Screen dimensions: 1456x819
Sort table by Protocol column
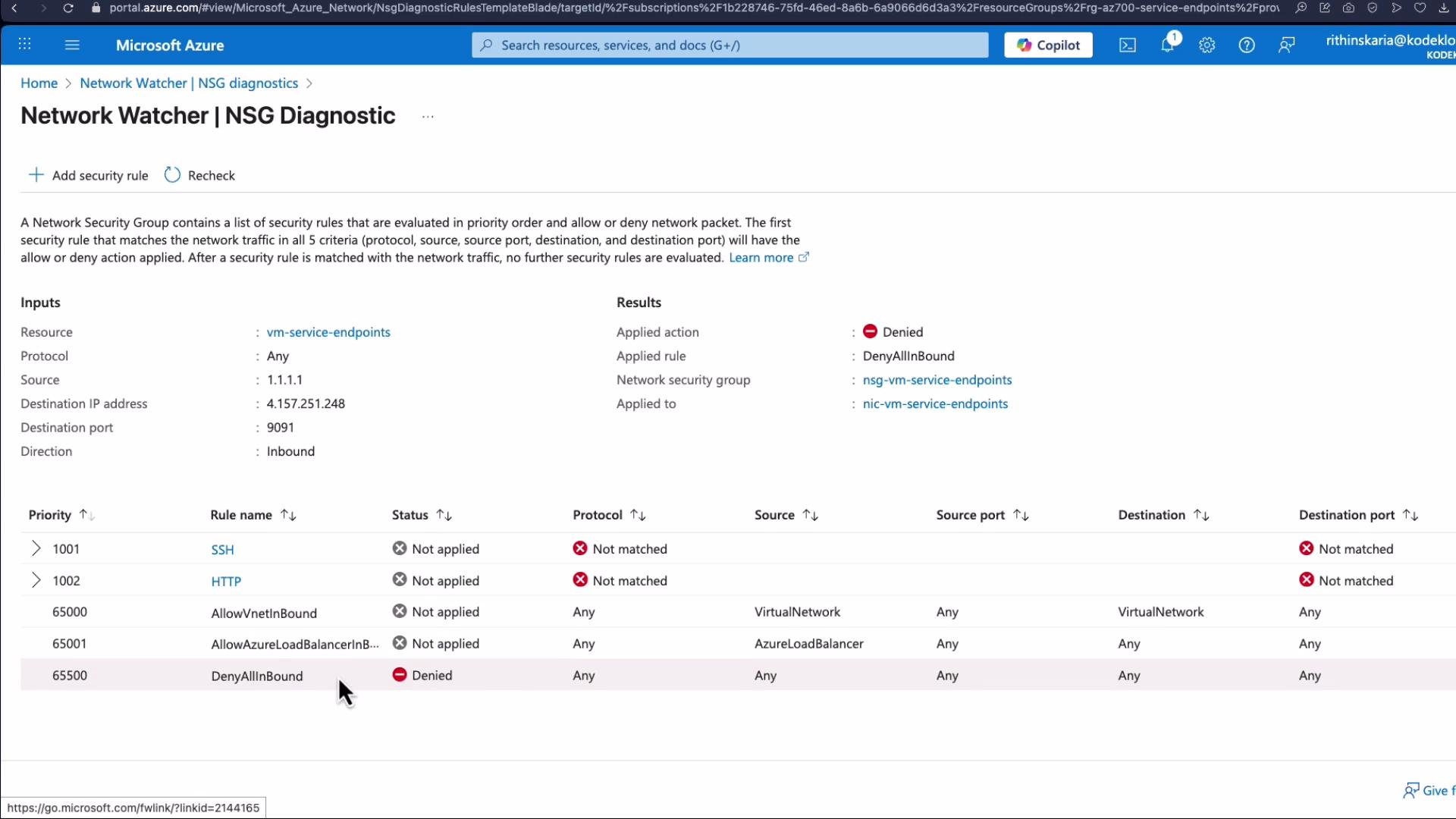(x=610, y=515)
